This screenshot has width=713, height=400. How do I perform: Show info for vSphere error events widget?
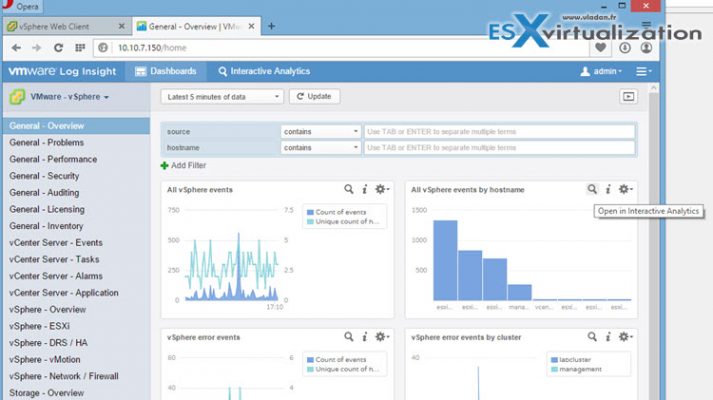coord(365,337)
